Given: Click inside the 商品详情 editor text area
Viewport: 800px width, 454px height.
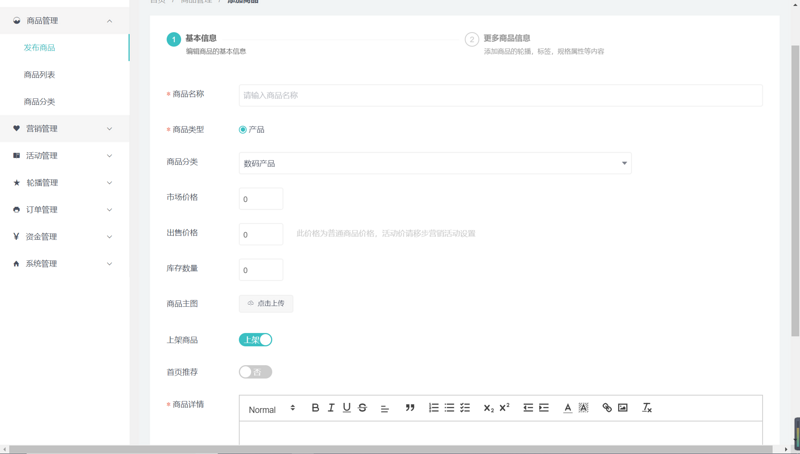Looking at the screenshot, I should (x=501, y=433).
